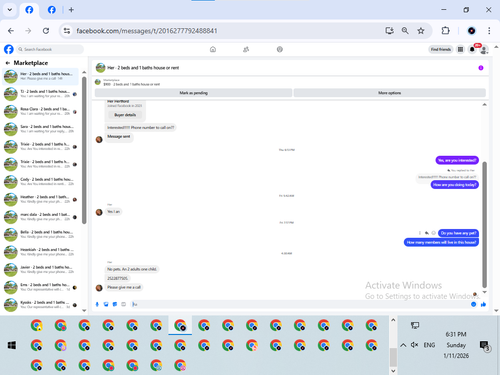The width and height of the screenshot is (500, 375).
Task: Bookmark this page with the star
Action: coord(421,31)
